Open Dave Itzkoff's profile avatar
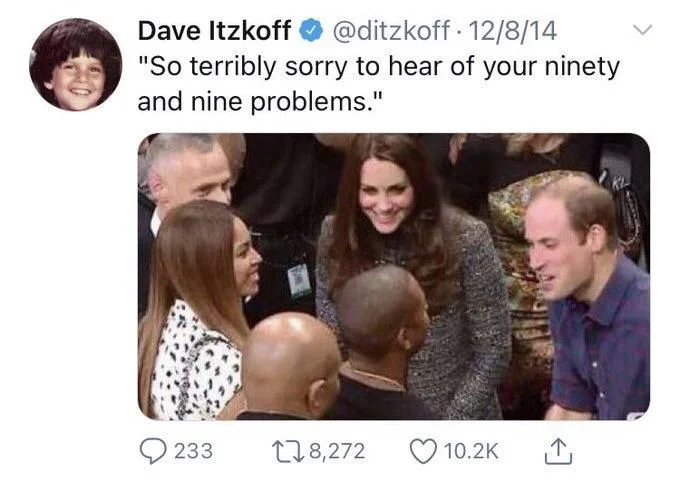 75,65
